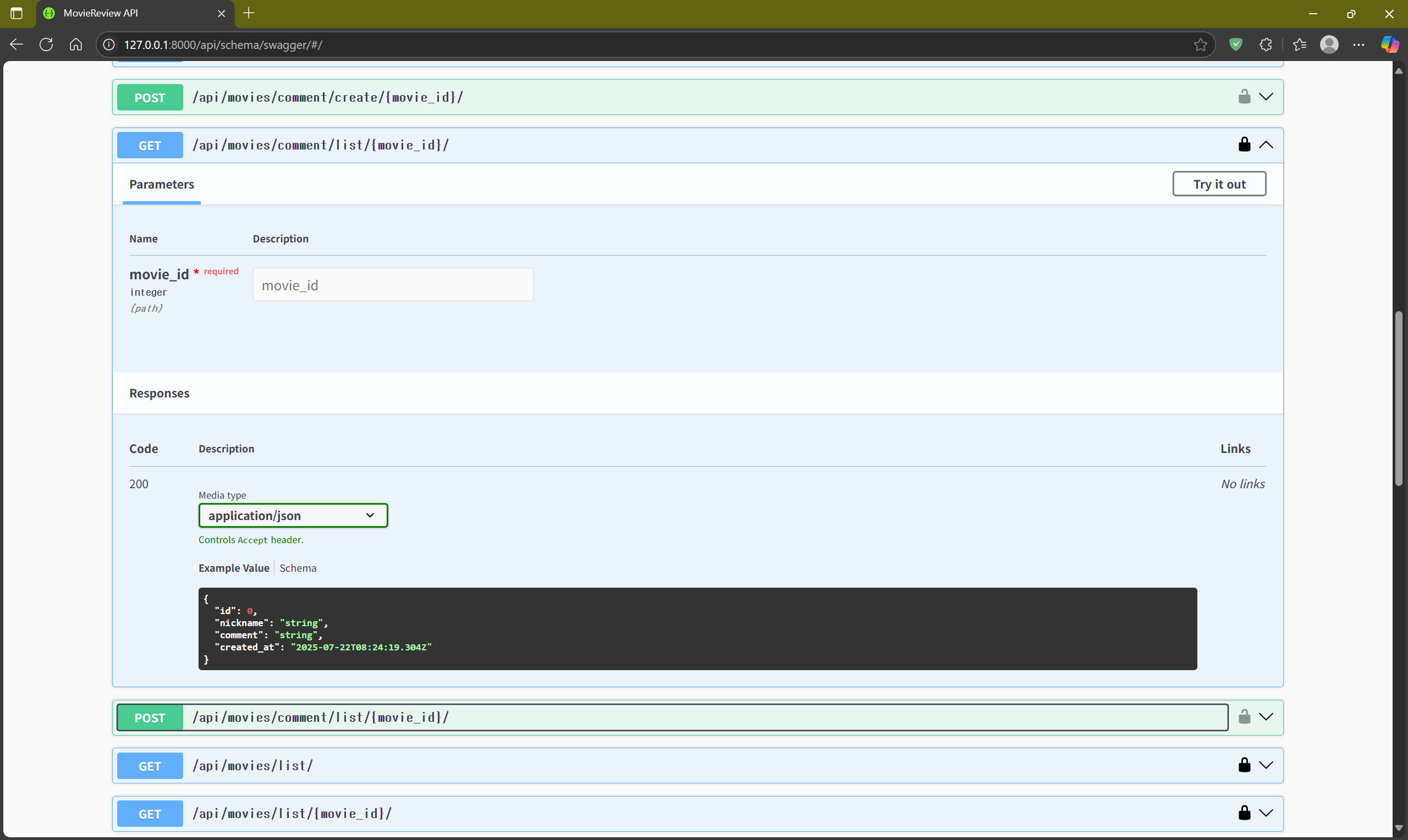Select the Example Value tab
The image size is (1408, 840).
(233, 568)
